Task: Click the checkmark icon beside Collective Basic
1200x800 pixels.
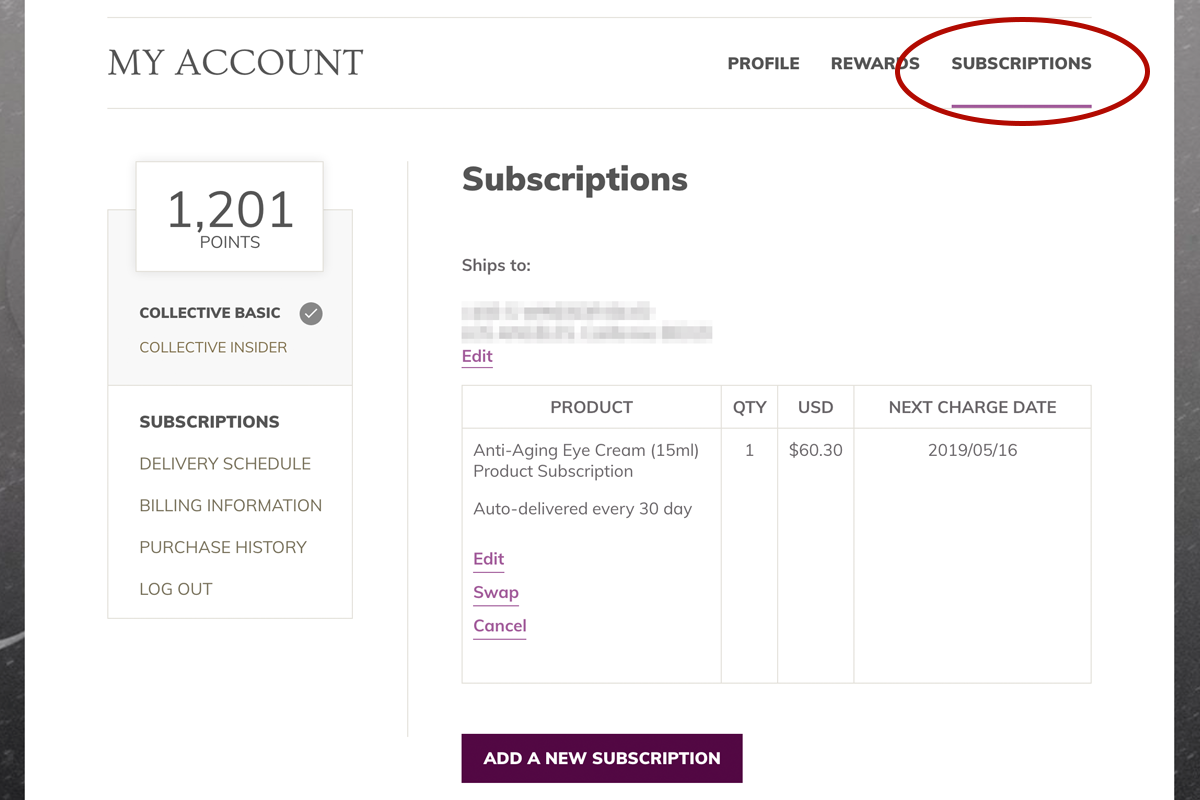Action: click(311, 314)
